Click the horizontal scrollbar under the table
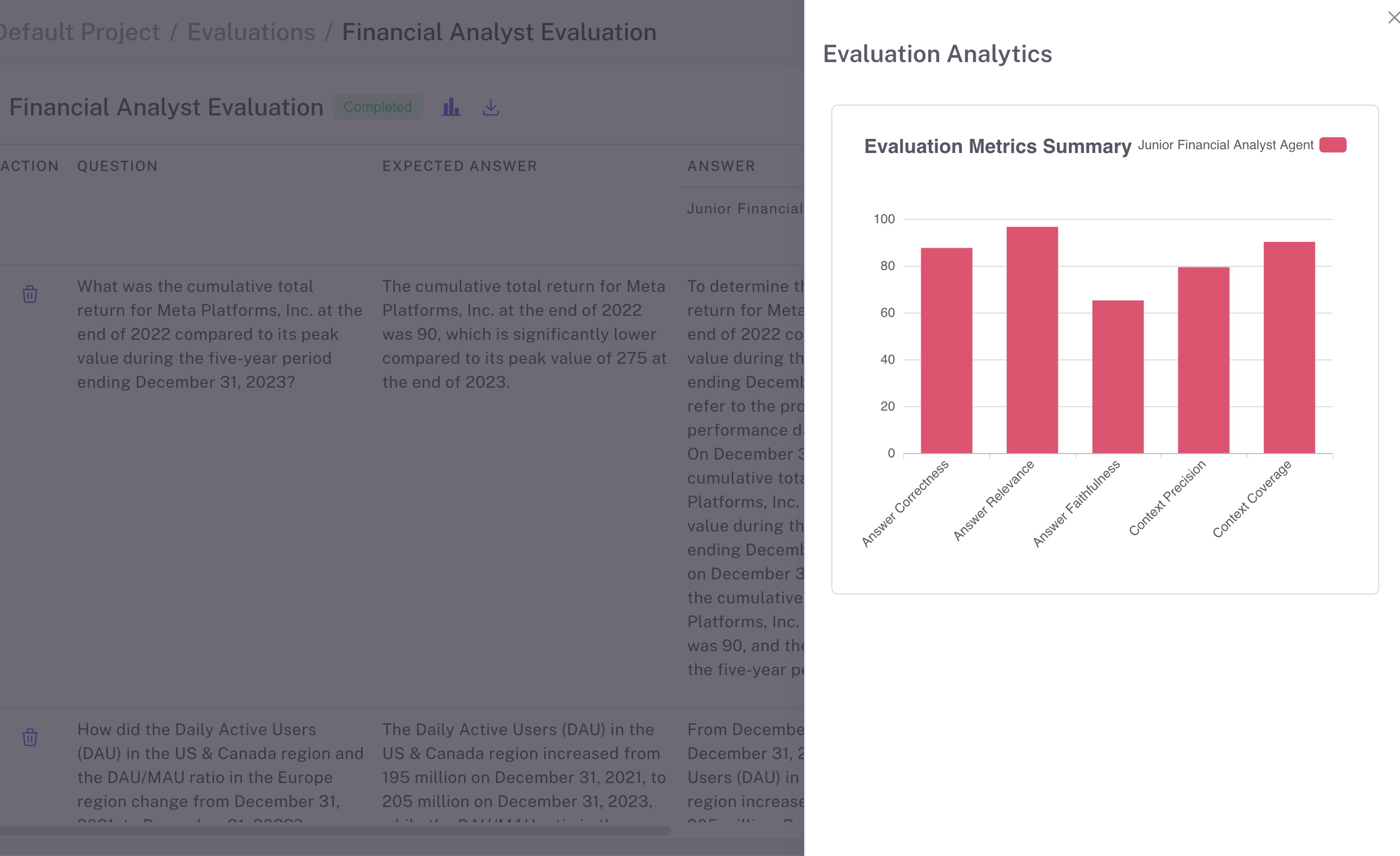The height and width of the screenshot is (856, 1400). (x=335, y=831)
